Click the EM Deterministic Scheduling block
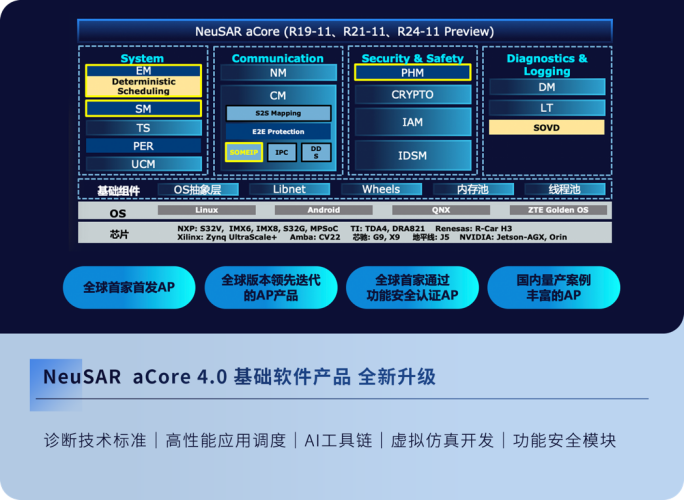 [143, 81]
